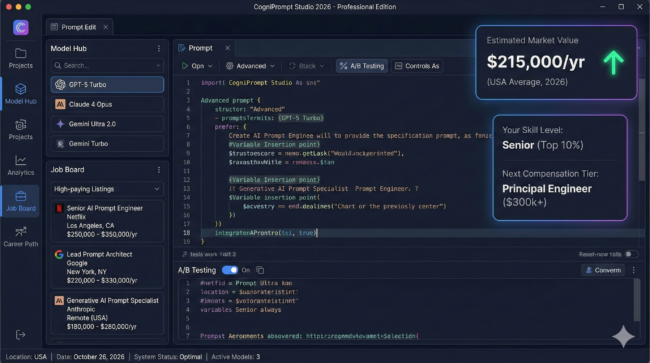The width and height of the screenshot is (650, 363).
Task: Click the search magnifier icon in Model Hub
Action: [x=58, y=65]
